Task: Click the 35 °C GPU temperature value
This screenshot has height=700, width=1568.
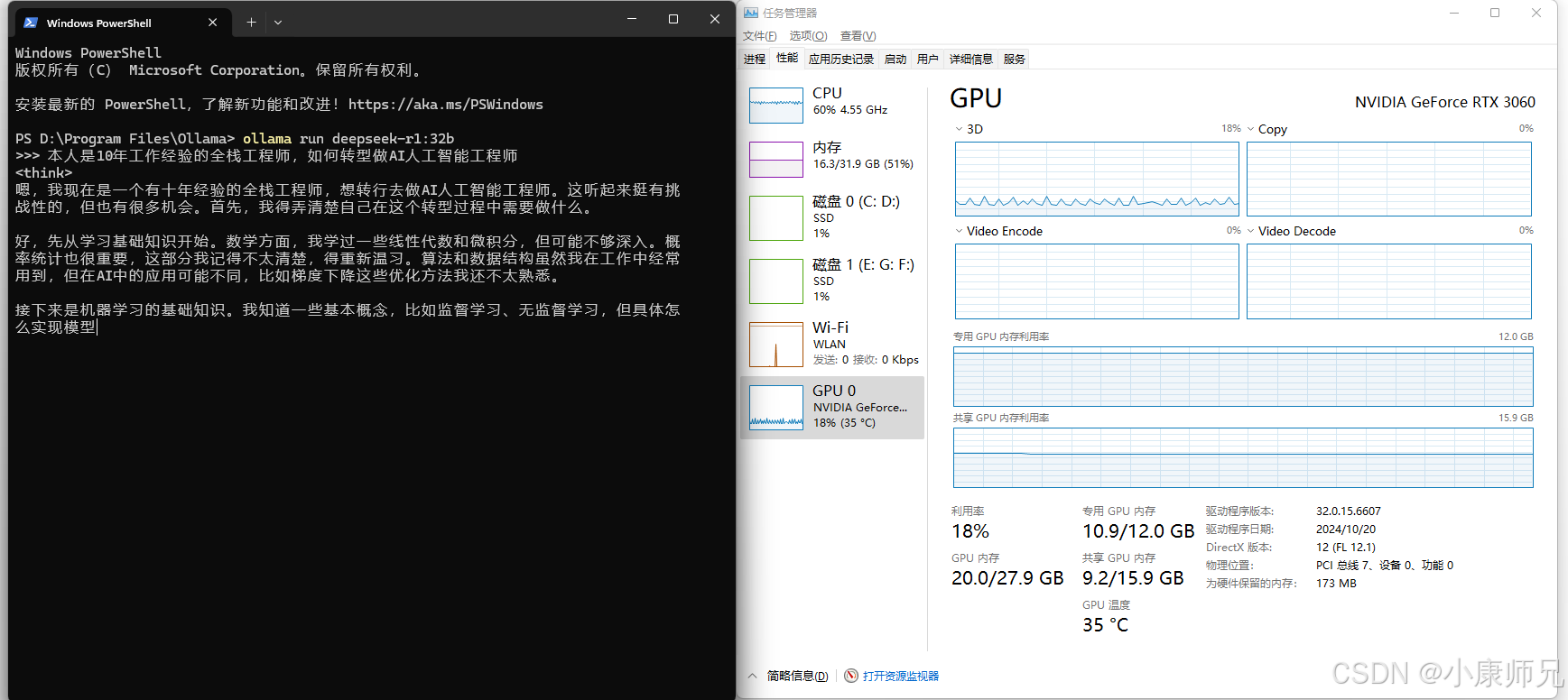Action: pos(1105,625)
